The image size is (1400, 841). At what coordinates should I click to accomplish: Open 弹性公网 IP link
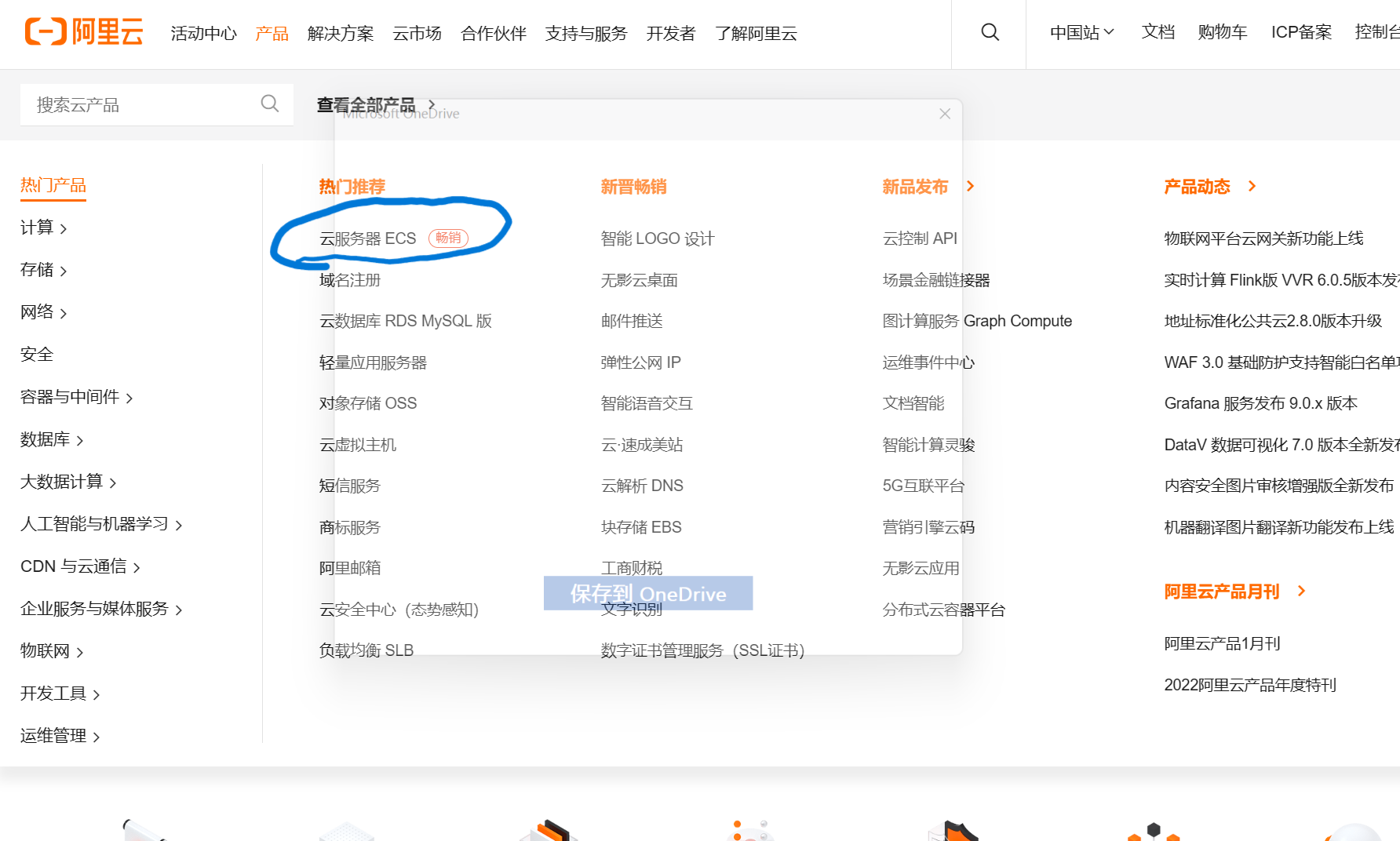coord(641,362)
